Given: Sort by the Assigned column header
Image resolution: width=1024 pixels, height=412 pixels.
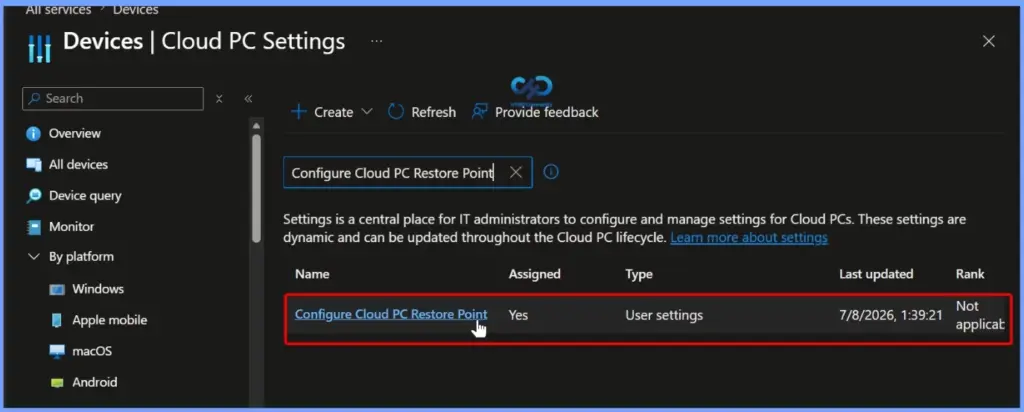Looking at the screenshot, I should (534, 274).
